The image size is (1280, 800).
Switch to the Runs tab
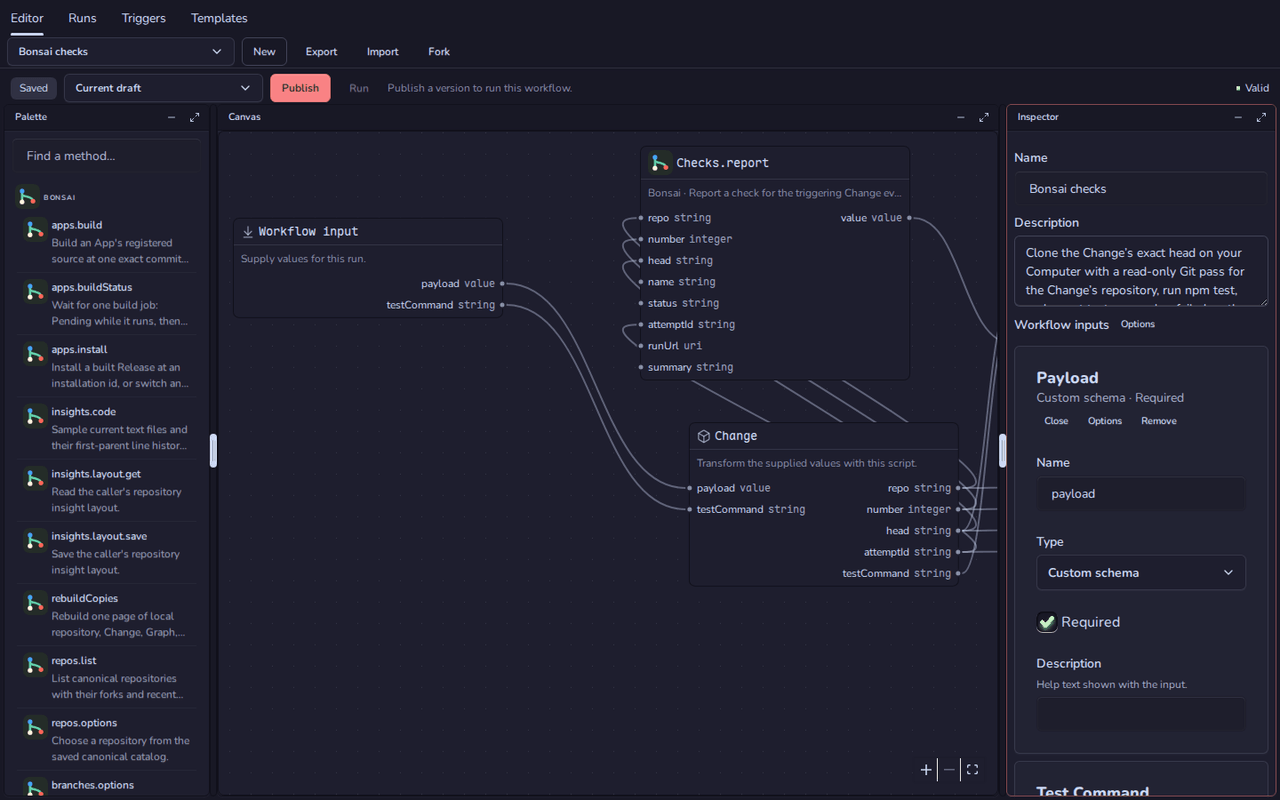pyautogui.click(x=82, y=18)
